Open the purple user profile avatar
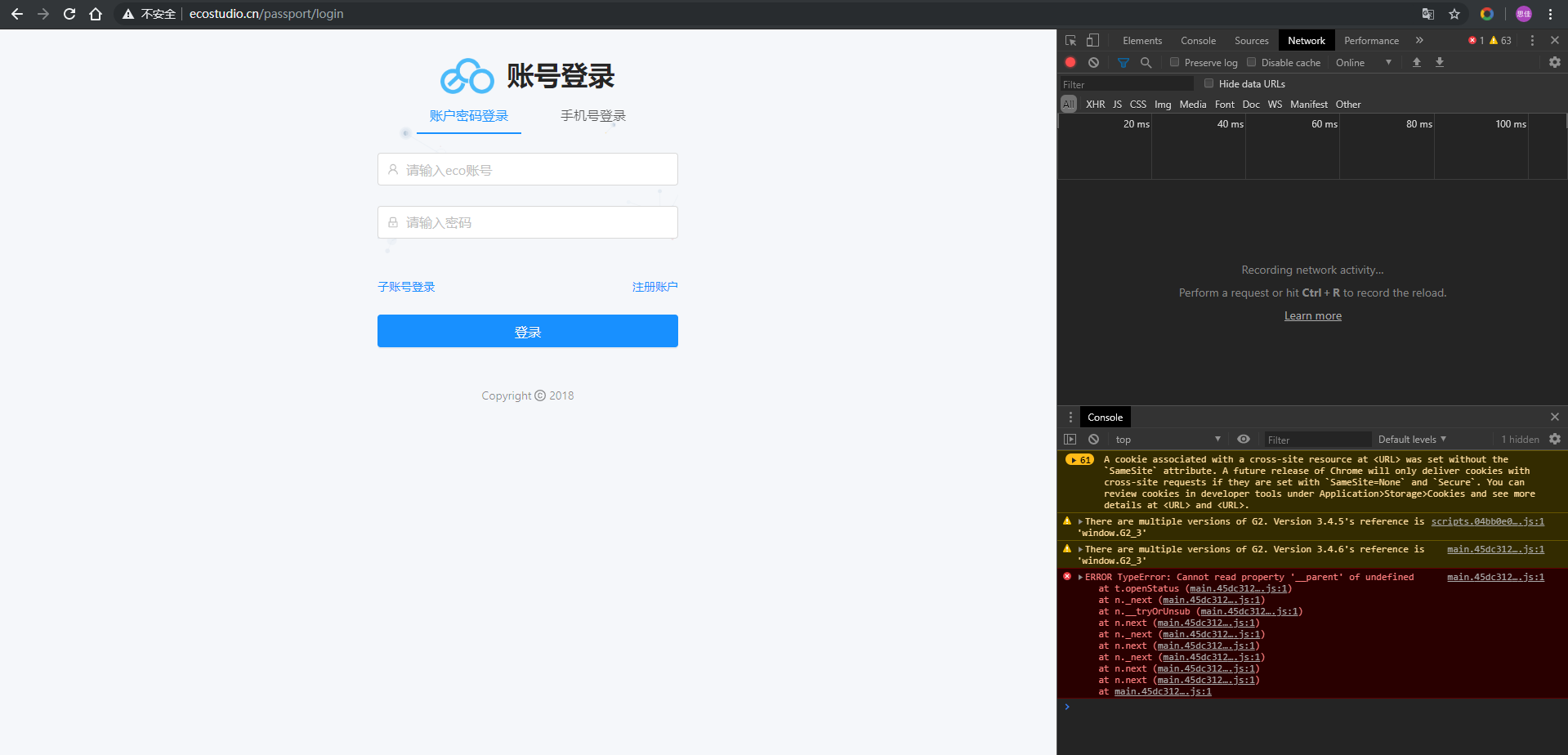 pyautogui.click(x=1524, y=14)
